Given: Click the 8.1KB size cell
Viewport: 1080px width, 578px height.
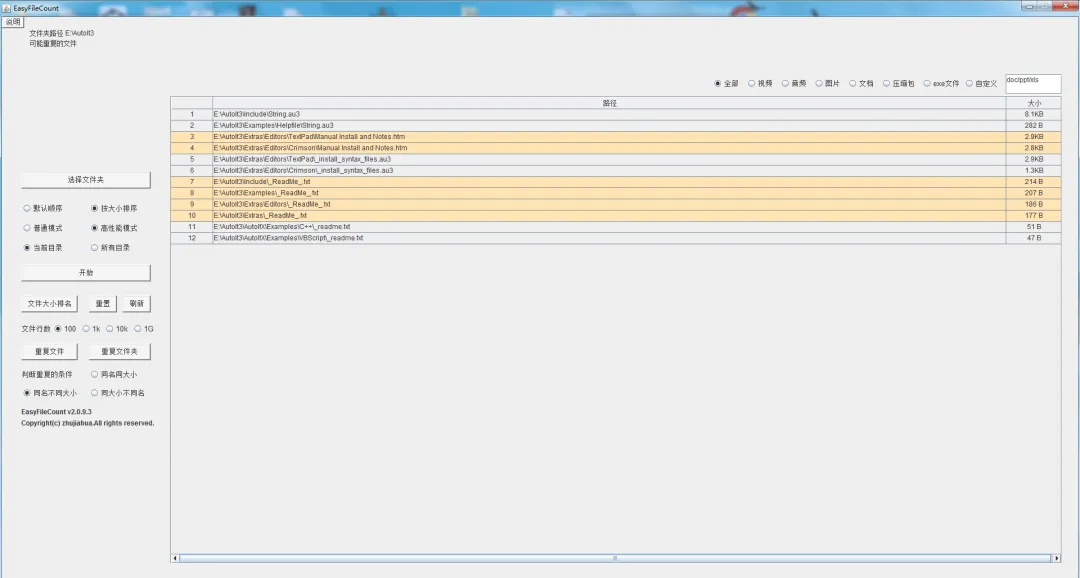Looking at the screenshot, I should pyautogui.click(x=1034, y=114).
